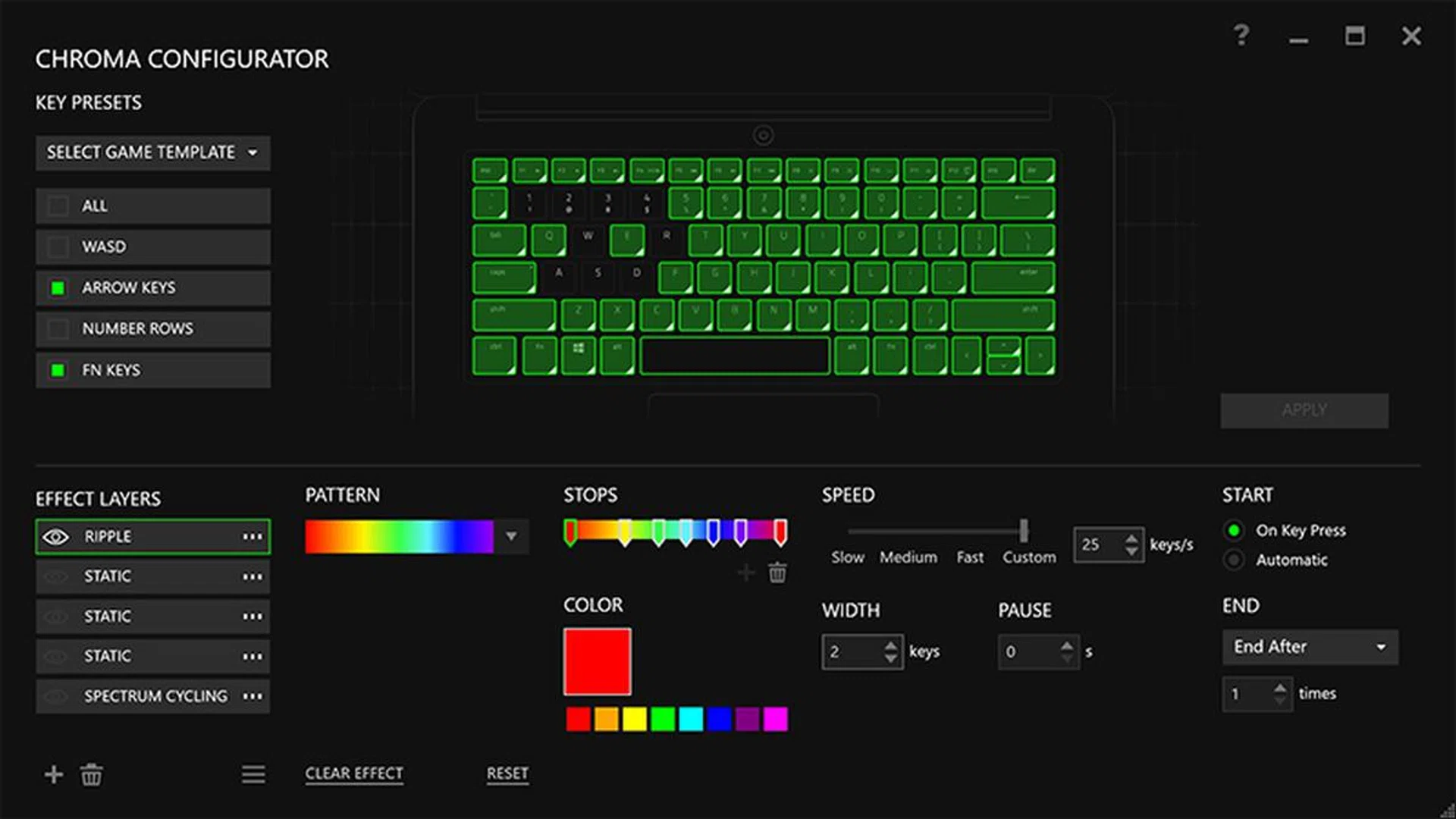Open the Select Game Template dropdown
The image size is (1456, 819).
(152, 152)
